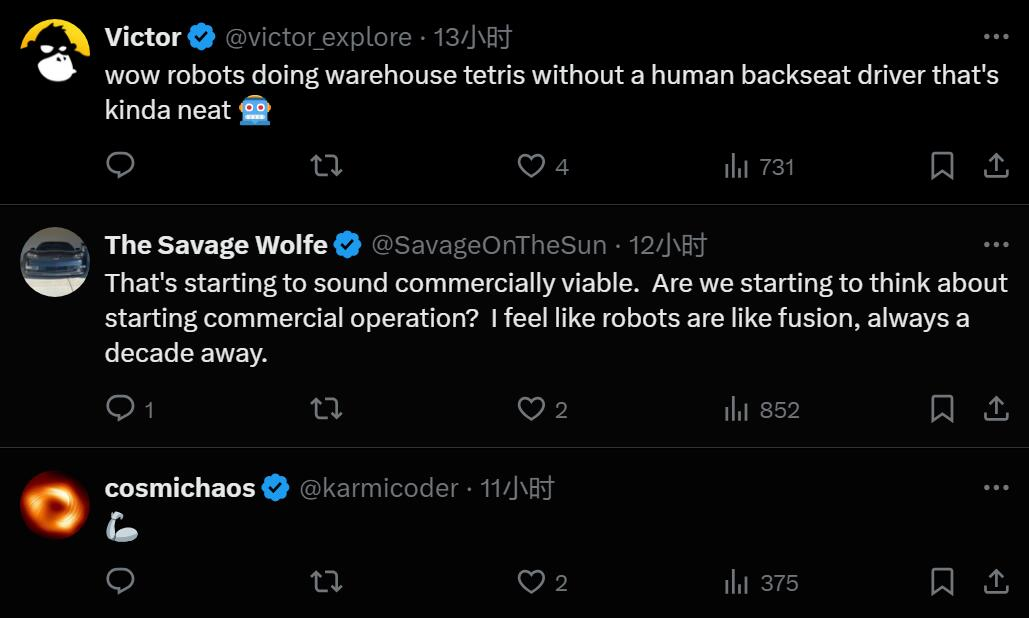Open more options menu on Victor's tweet
The image size is (1029, 618).
(996, 37)
